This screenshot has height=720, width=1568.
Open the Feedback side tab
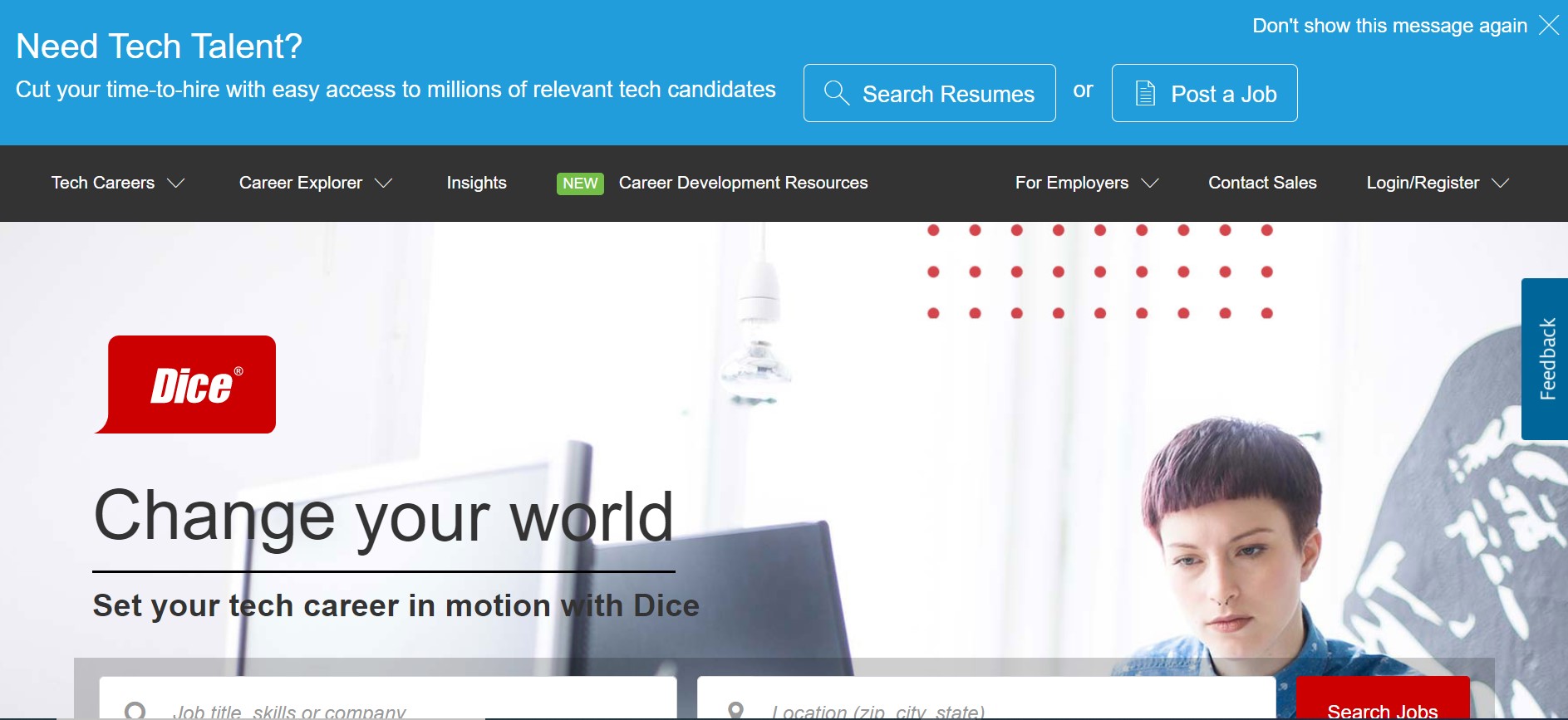tap(1545, 359)
